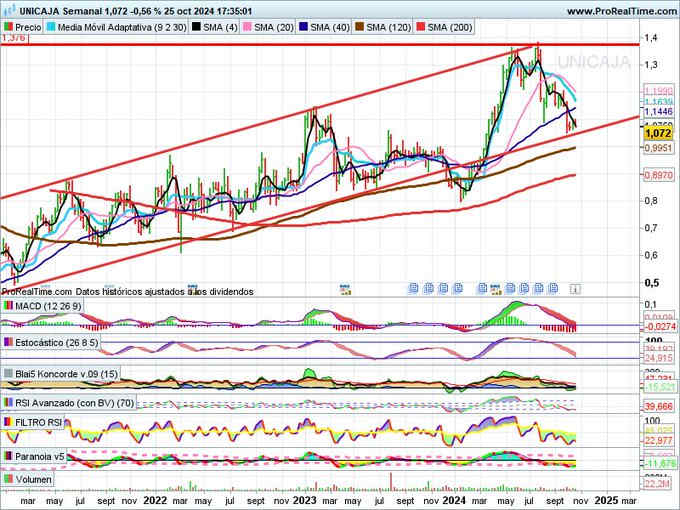
Task: Click the Paranoia v5 indicator icon
Action: coord(8,456)
